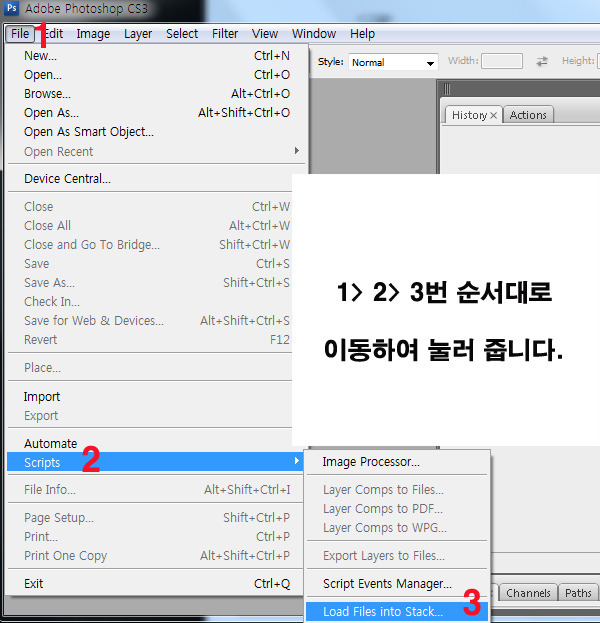Click Layer Comps to Files...
600x623 pixels.
pyautogui.click(x=397, y=490)
